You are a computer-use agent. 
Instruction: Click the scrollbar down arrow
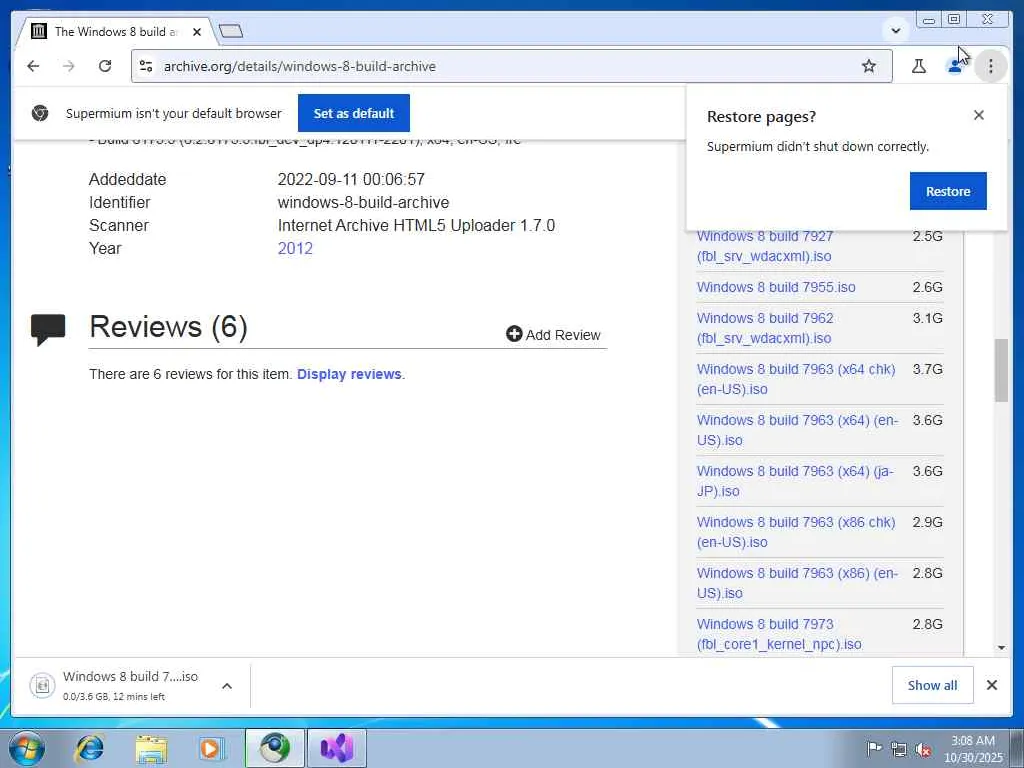click(1001, 648)
